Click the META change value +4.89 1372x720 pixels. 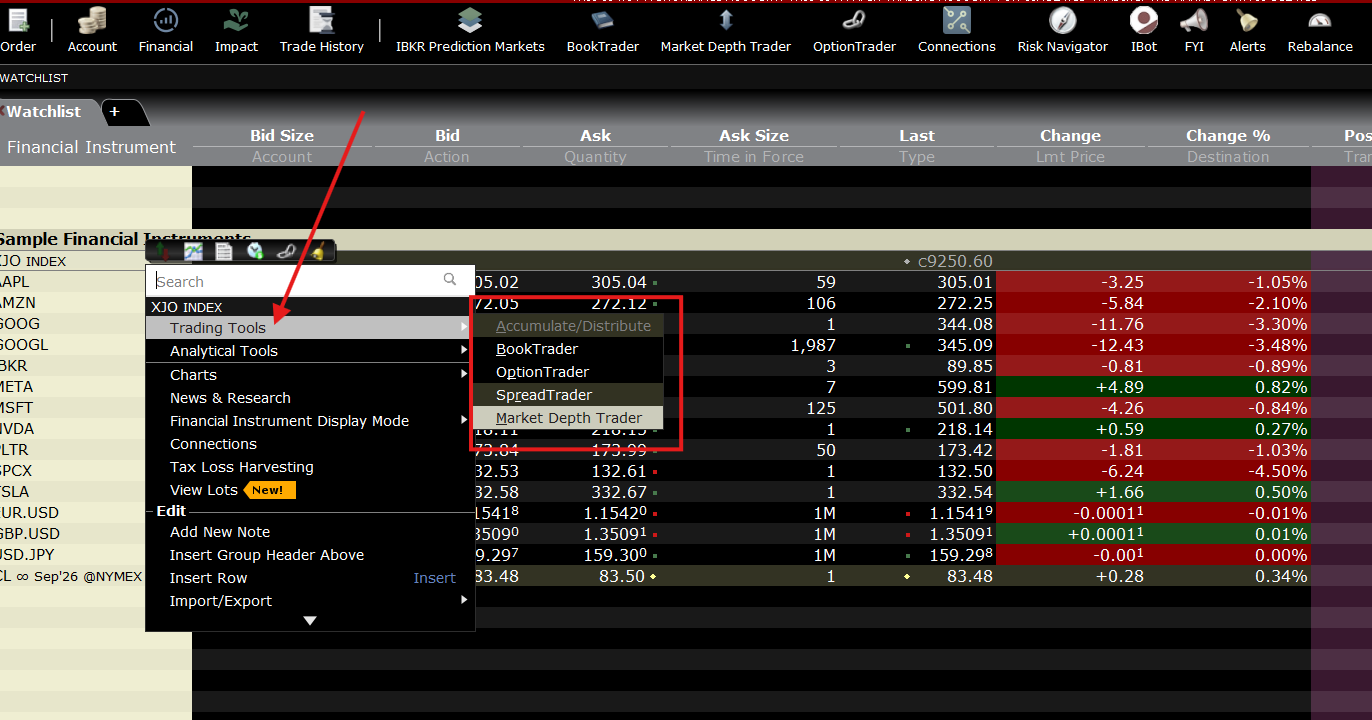coord(1119,387)
